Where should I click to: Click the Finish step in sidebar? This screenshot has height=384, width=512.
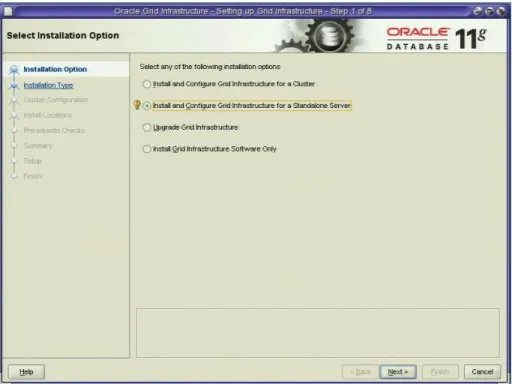(x=33, y=176)
